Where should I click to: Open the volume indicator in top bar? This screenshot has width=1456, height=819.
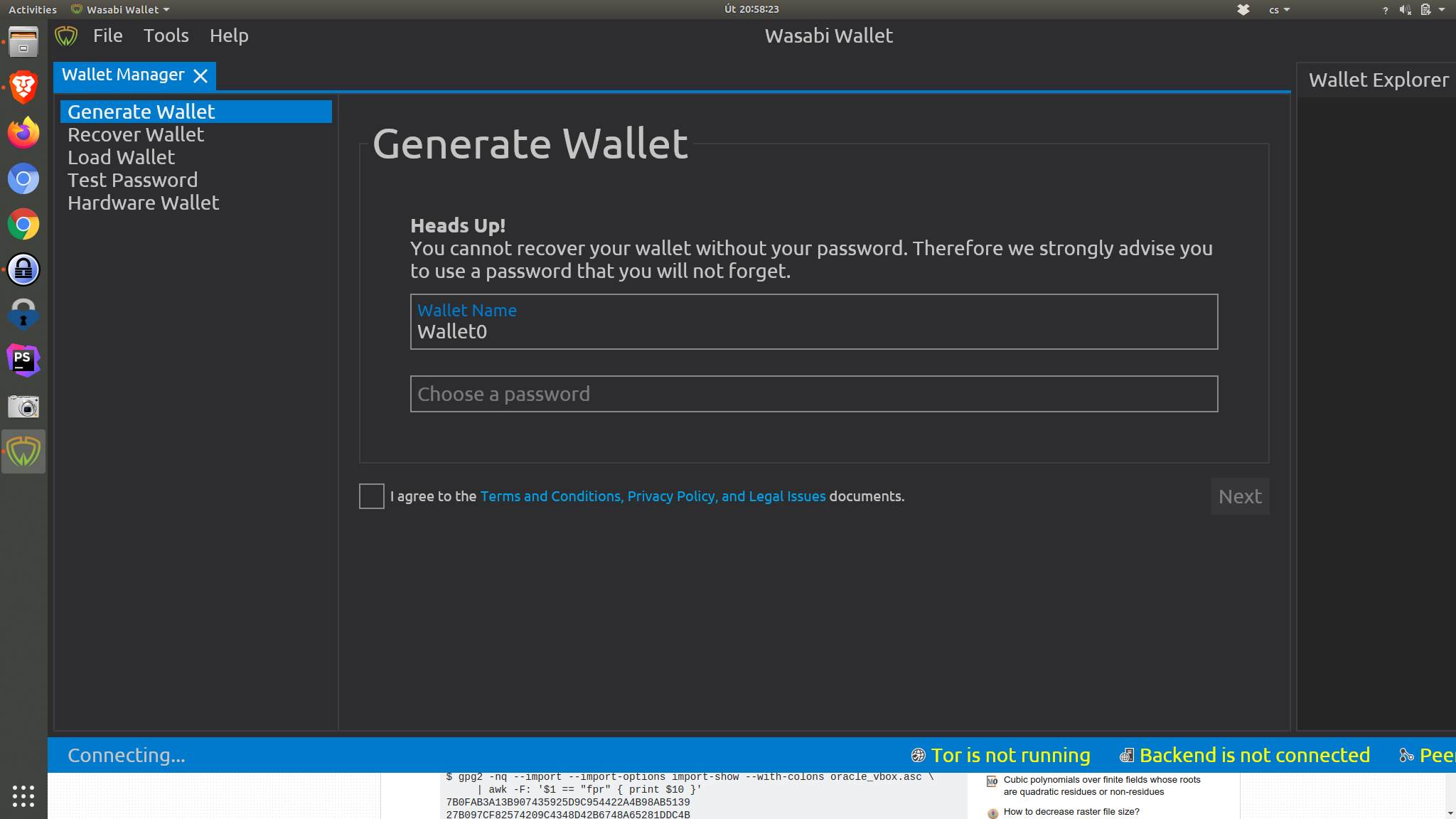[x=1405, y=9]
